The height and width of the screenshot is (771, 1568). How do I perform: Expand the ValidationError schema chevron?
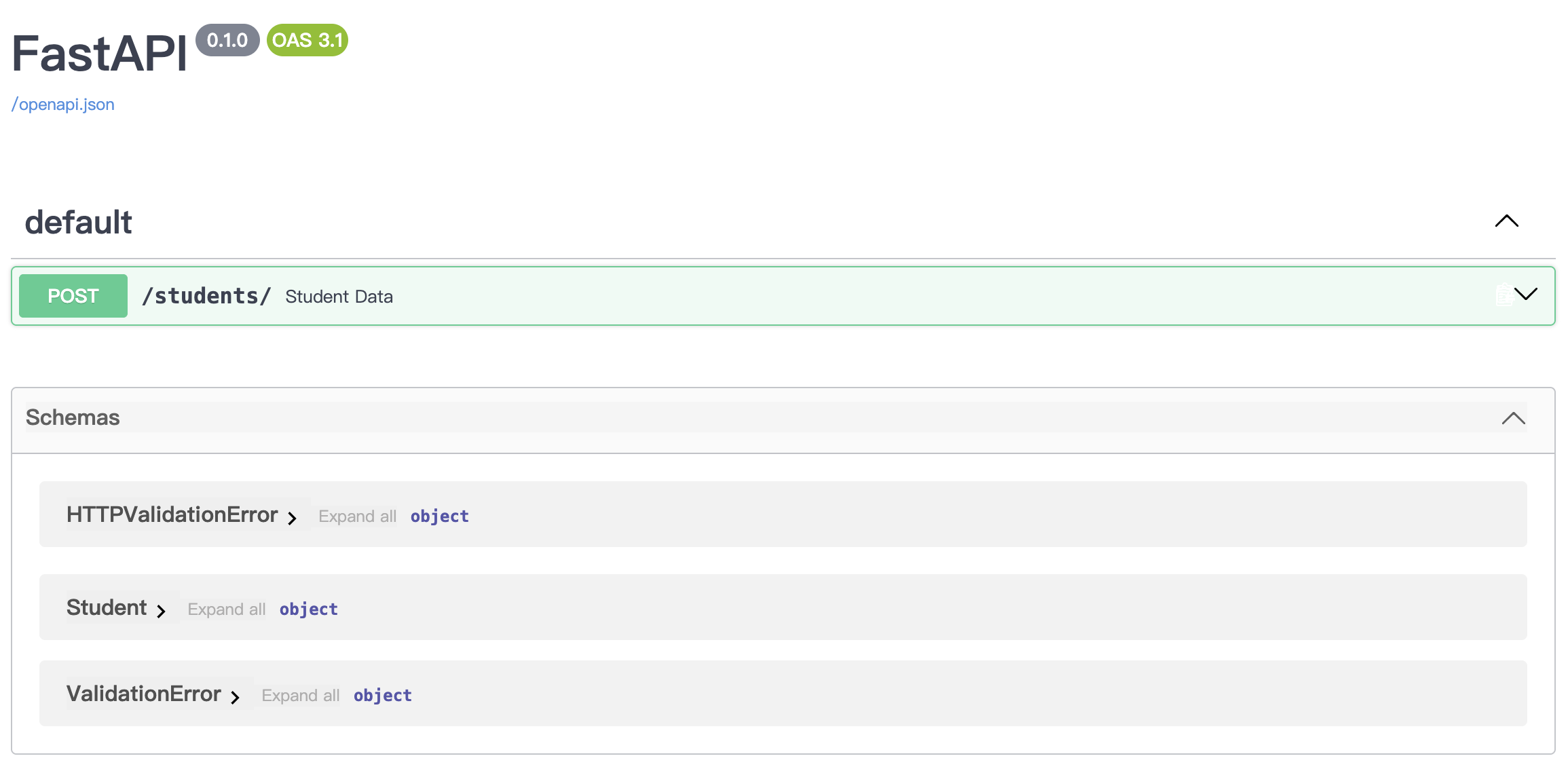coord(236,697)
